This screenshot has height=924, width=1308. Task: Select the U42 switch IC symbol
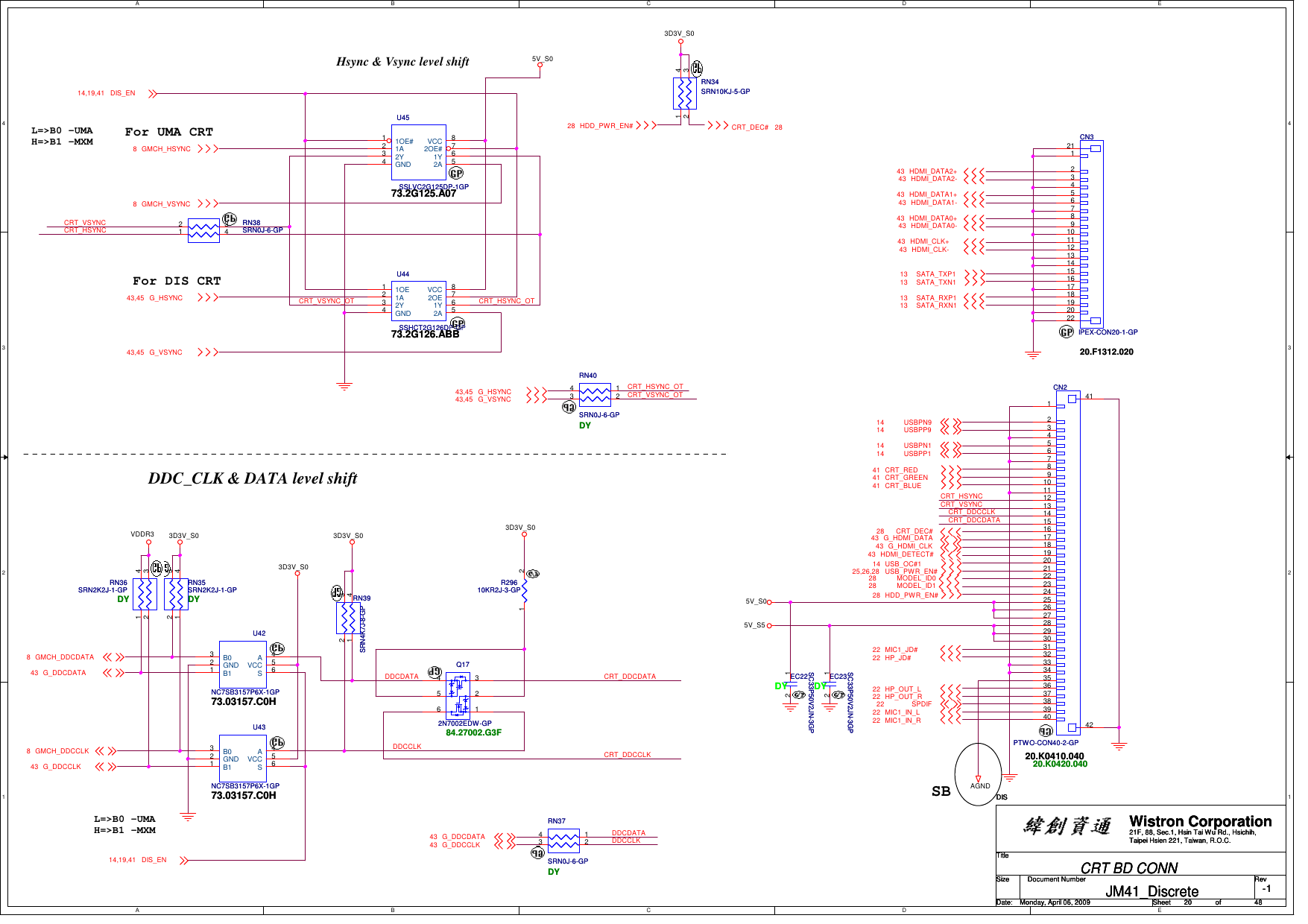click(243, 665)
